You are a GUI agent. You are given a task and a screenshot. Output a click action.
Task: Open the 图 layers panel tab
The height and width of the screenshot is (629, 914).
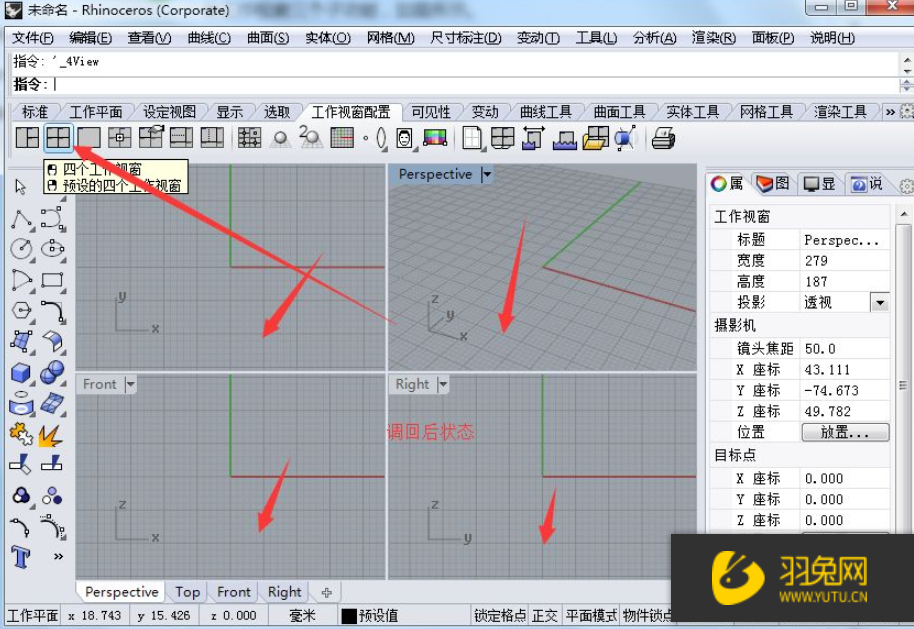(773, 184)
